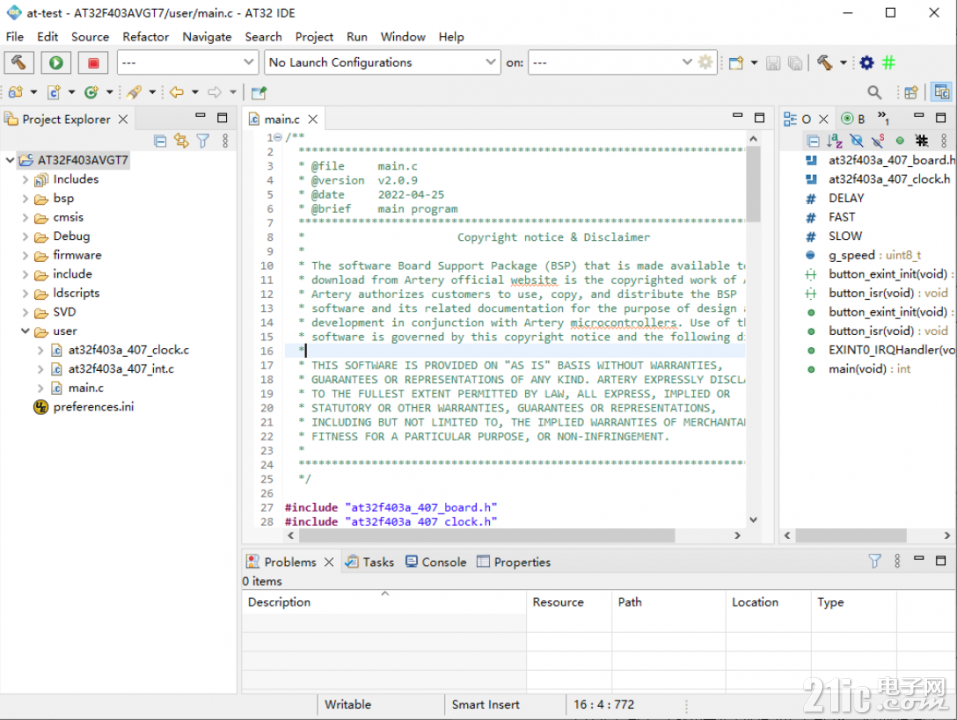Toggle hide fields in the Outline toolbar
Image resolution: width=957 pixels, height=720 pixels.
pos(856,141)
